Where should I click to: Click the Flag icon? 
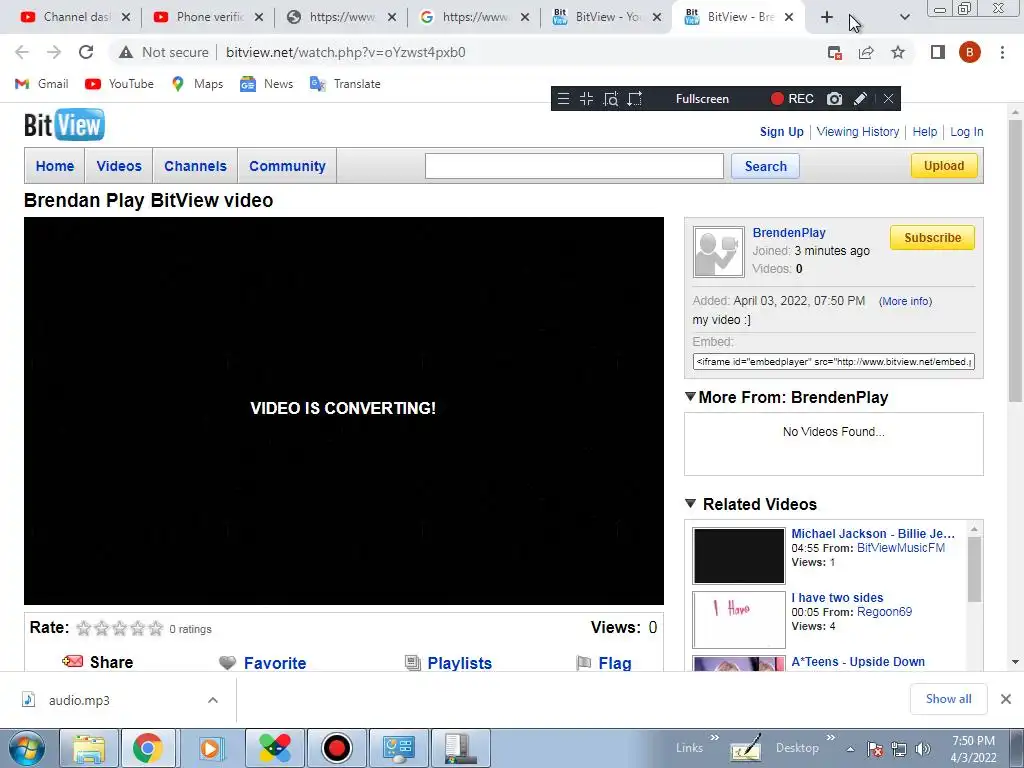(583, 663)
